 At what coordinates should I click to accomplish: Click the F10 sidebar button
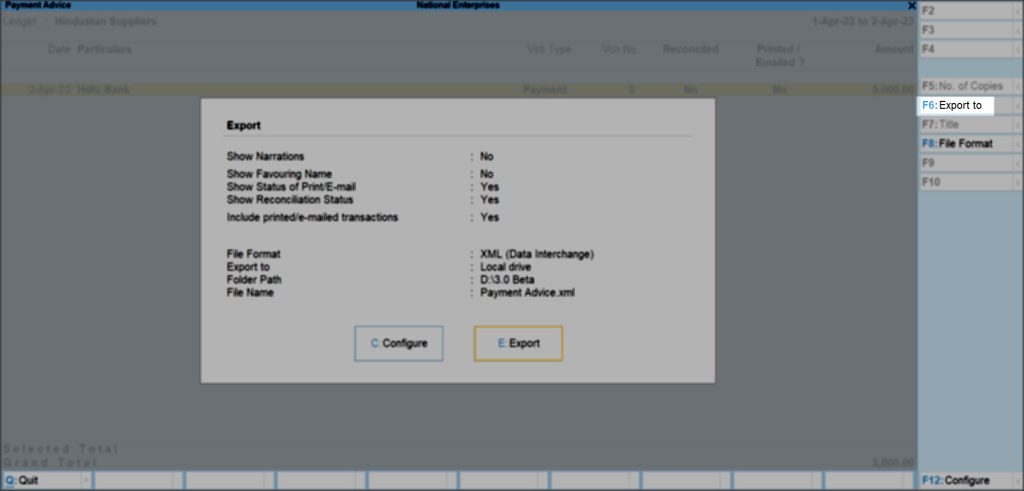(970, 182)
